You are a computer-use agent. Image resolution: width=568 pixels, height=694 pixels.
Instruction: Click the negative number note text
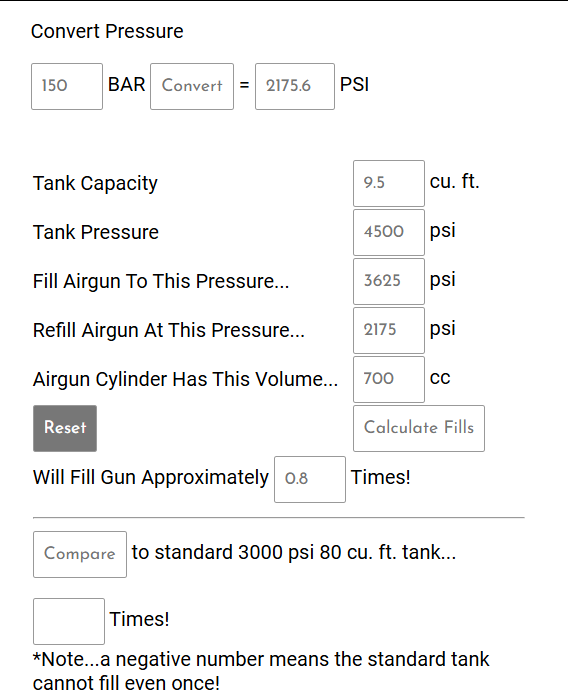click(x=261, y=671)
